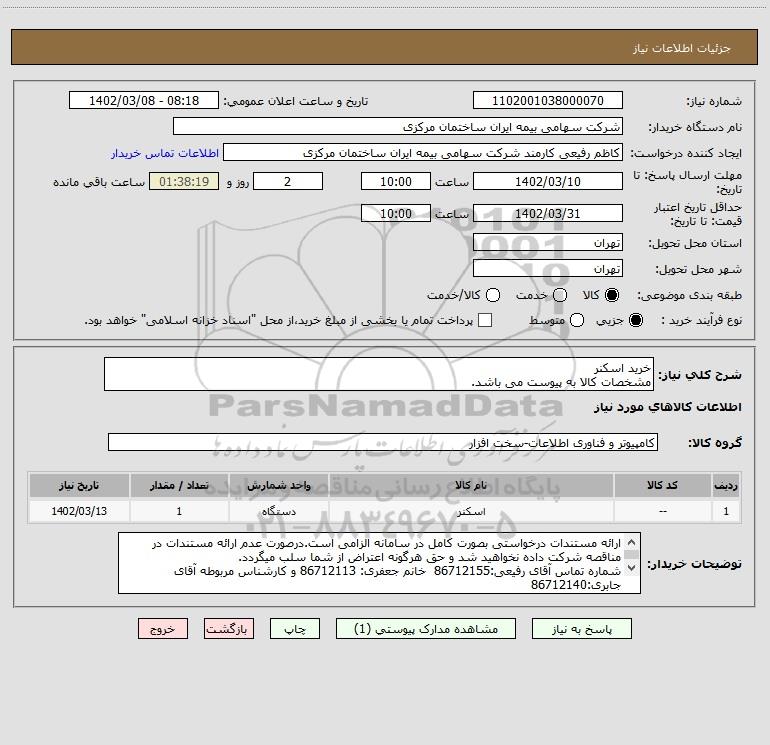Click the ساعت باقی مانده label
This screenshot has height=745, width=770.
pos(99,182)
